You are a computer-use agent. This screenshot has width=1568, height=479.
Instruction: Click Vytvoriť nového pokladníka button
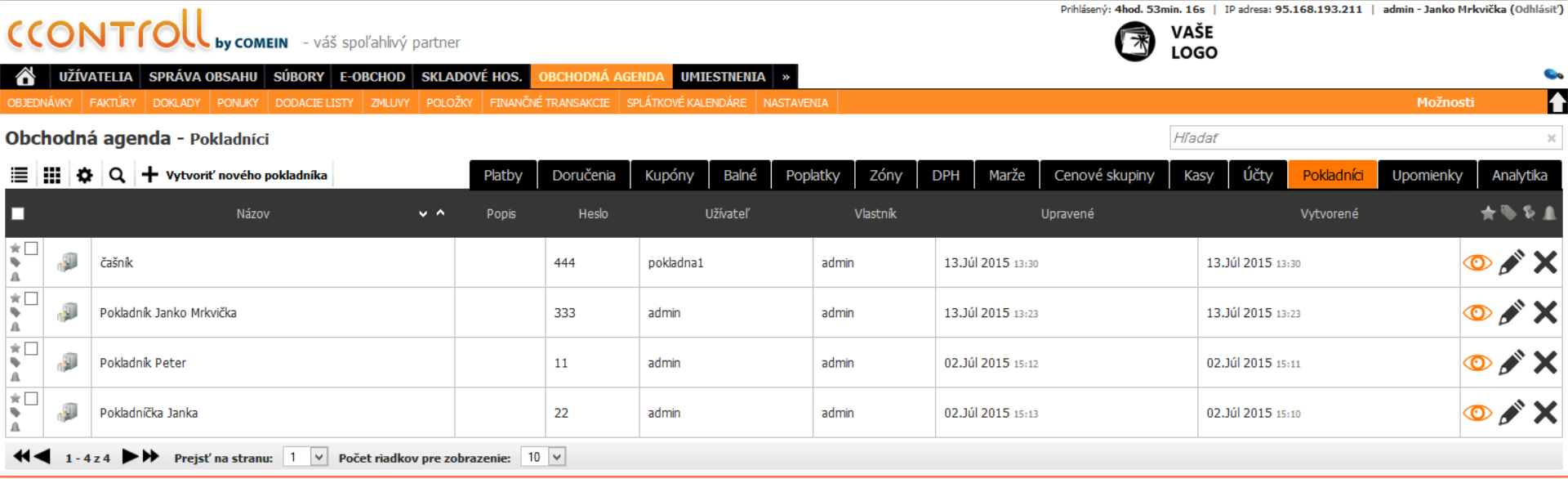235,175
